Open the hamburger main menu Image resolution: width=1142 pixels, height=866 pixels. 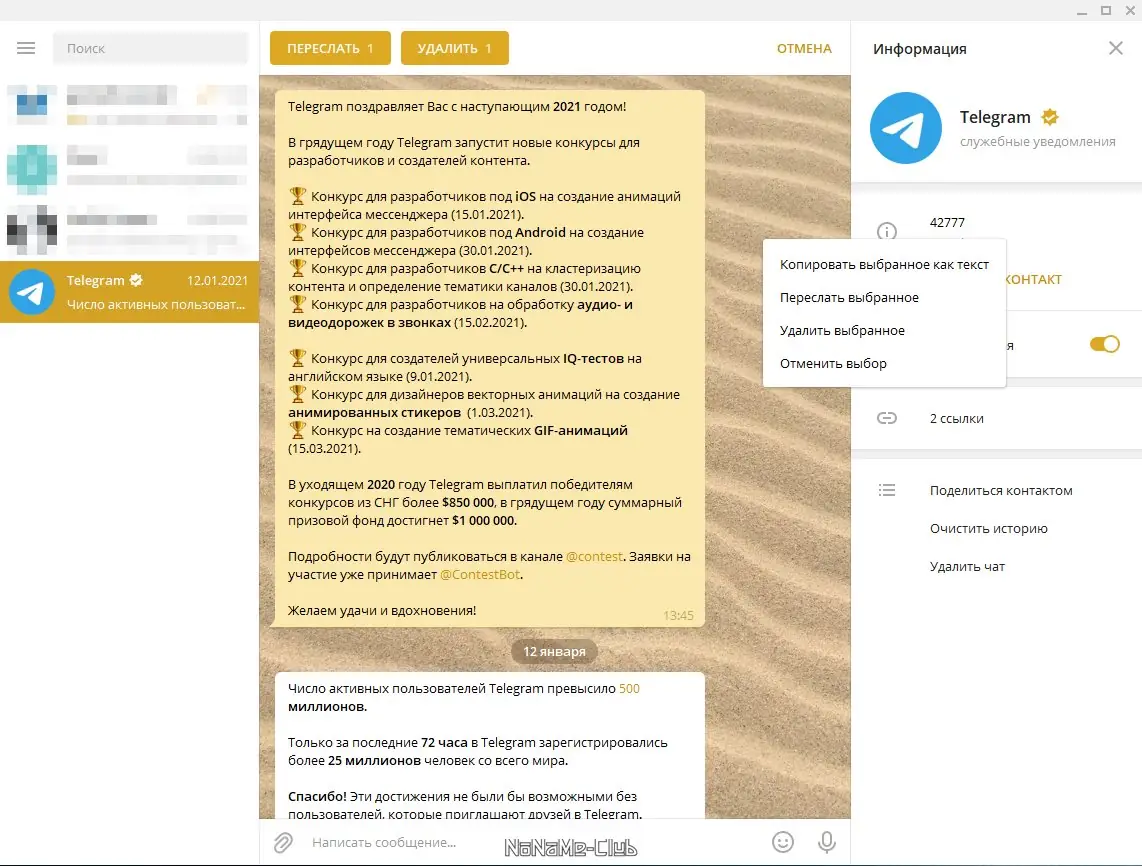pyautogui.click(x=26, y=48)
